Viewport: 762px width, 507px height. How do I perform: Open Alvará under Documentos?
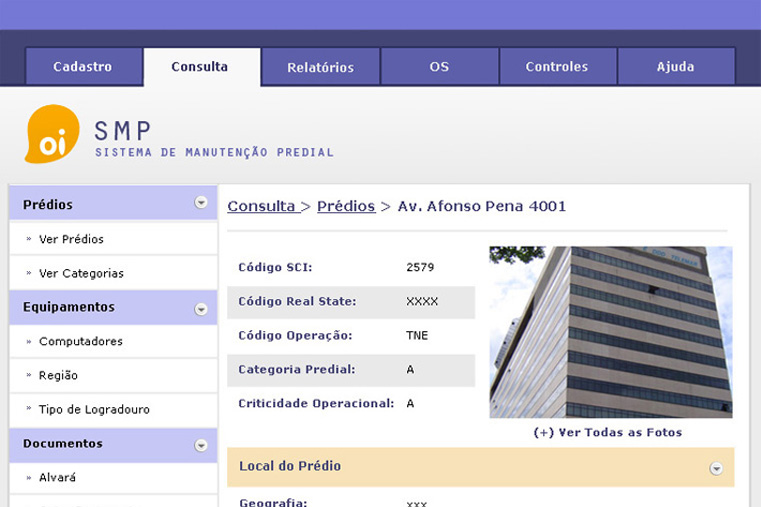pyautogui.click(x=57, y=478)
